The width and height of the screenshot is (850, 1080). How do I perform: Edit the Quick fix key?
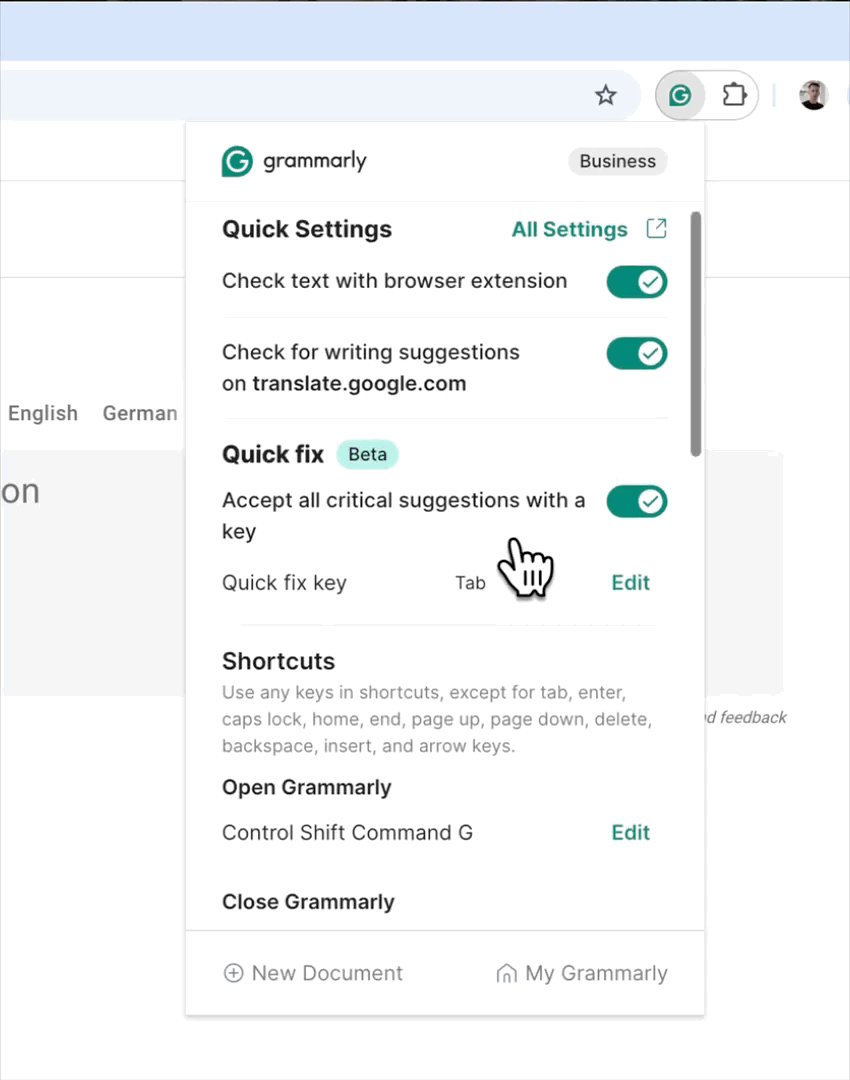point(630,582)
